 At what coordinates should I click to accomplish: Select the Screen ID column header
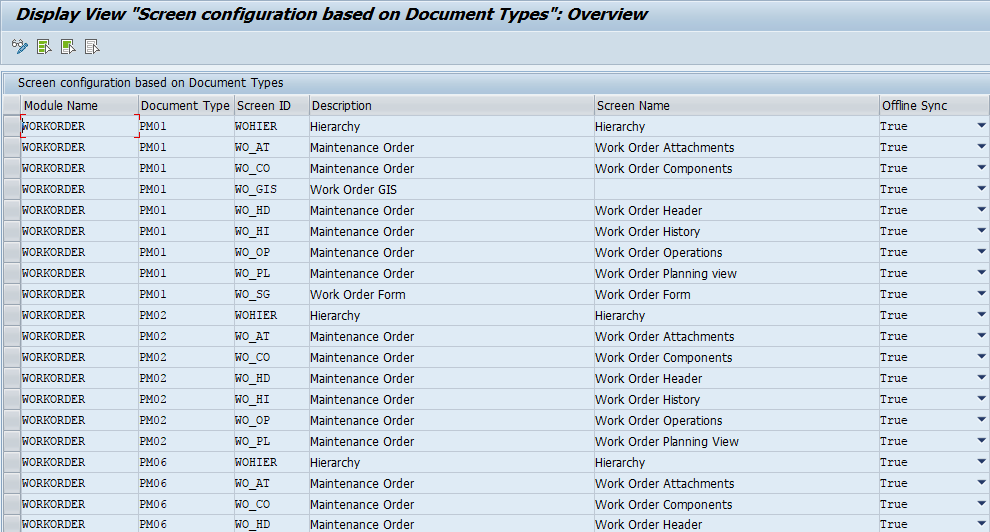click(271, 105)
